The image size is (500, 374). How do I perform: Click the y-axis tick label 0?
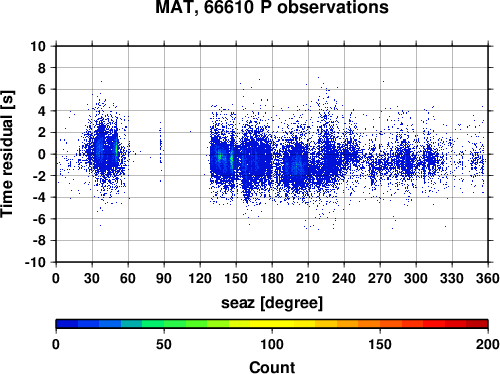42,154
